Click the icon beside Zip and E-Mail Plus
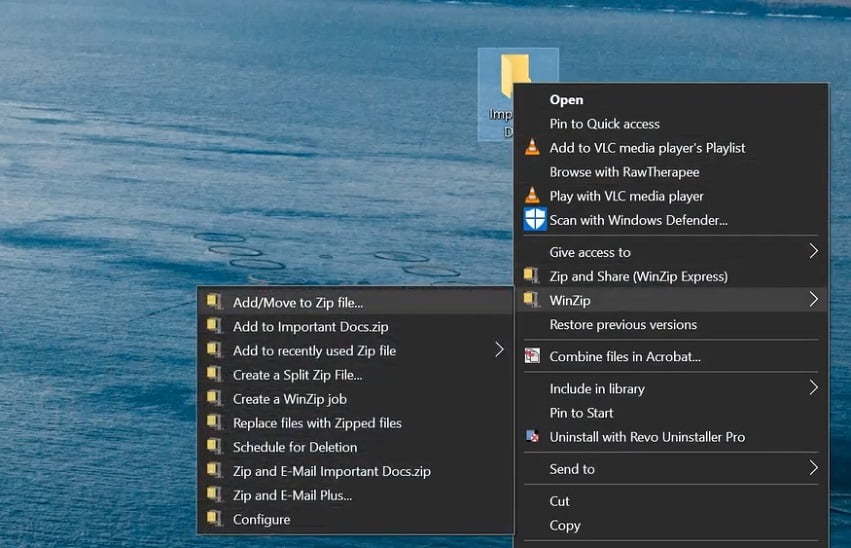 point(214,495)
